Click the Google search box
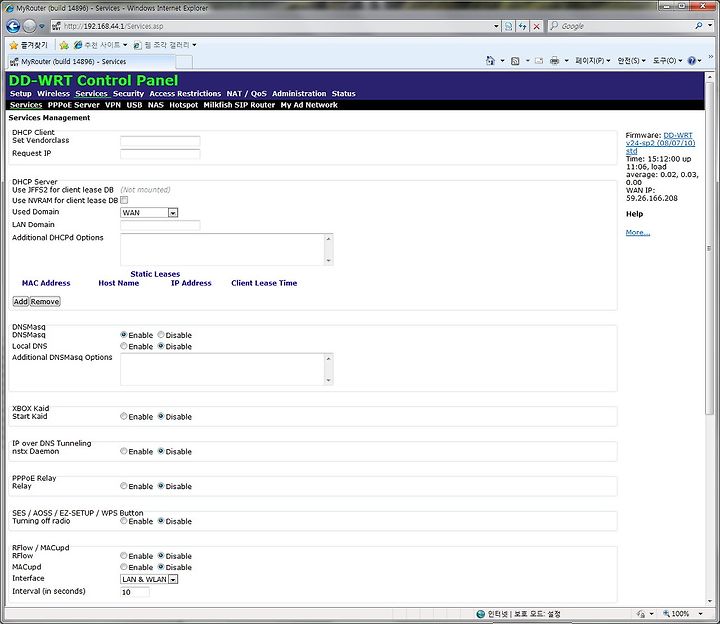720x624 pixels. [620, 26]
